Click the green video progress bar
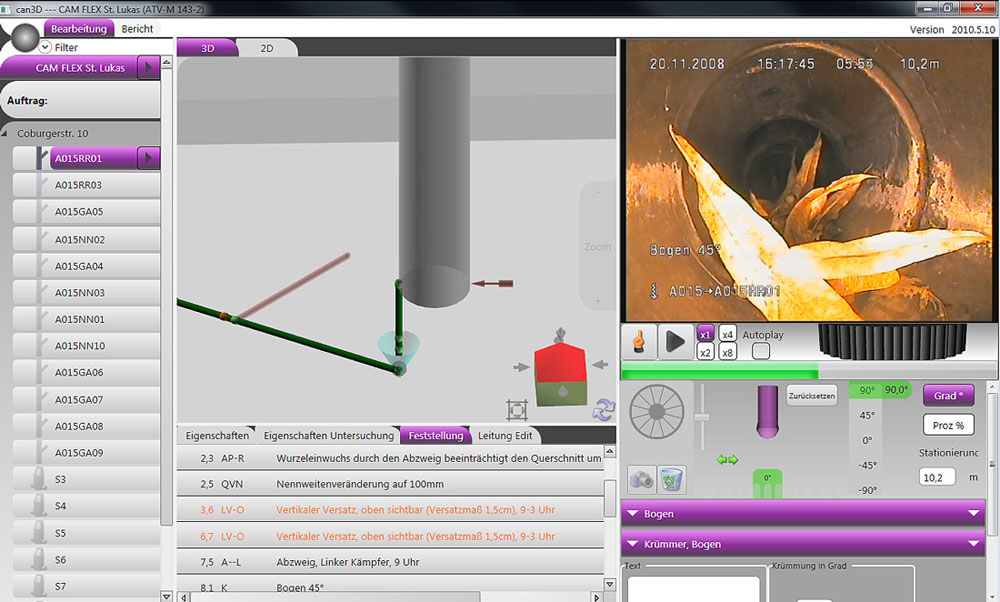This screenshot has height=602, width=1000. coord(720,374)
